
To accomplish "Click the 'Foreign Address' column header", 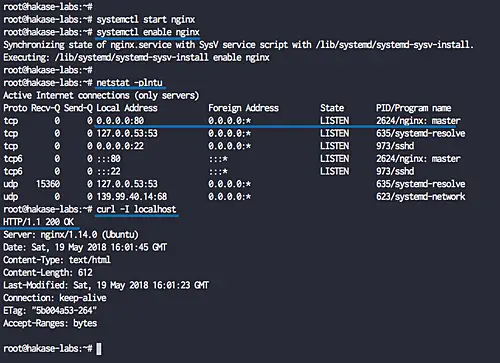I will [243, 108].
